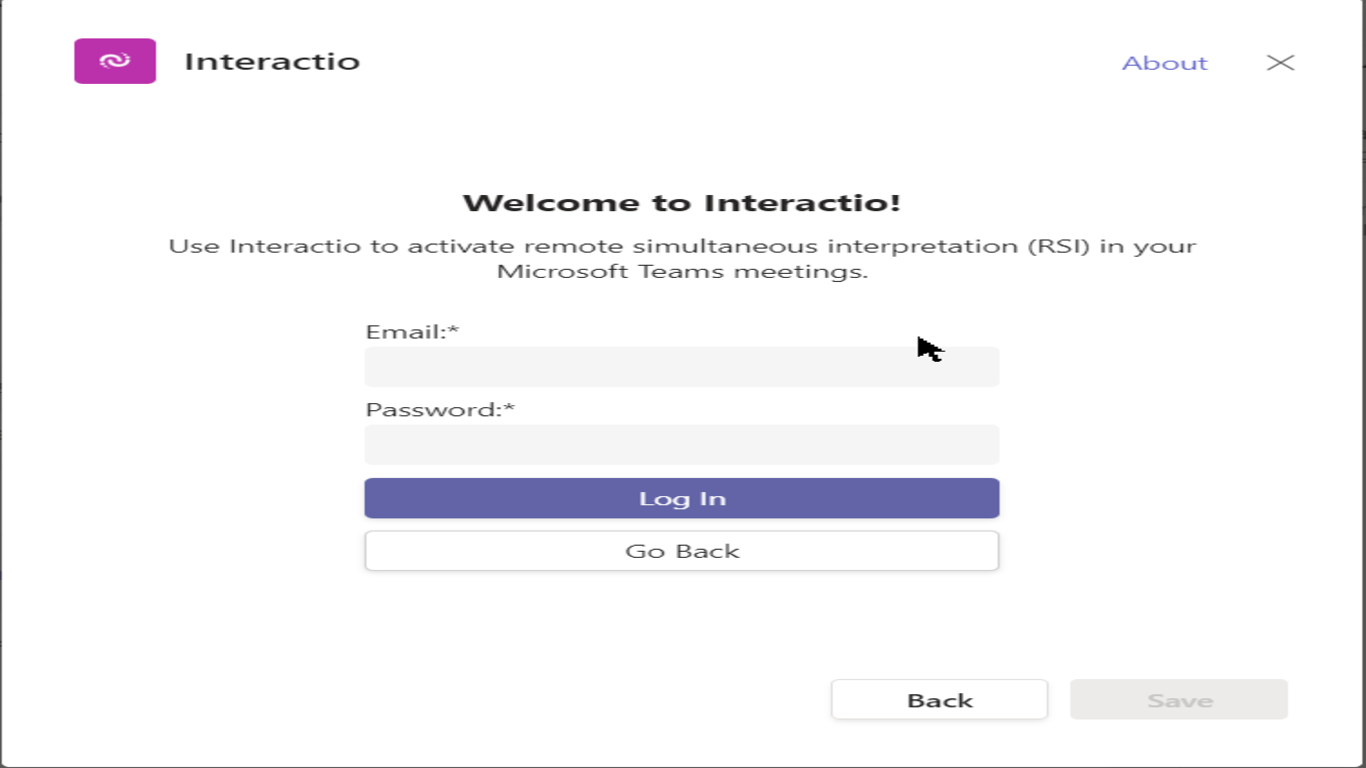Focus the Email input field
The width and height of the screenshot is (1366, 768).
[x=681, y=367]
